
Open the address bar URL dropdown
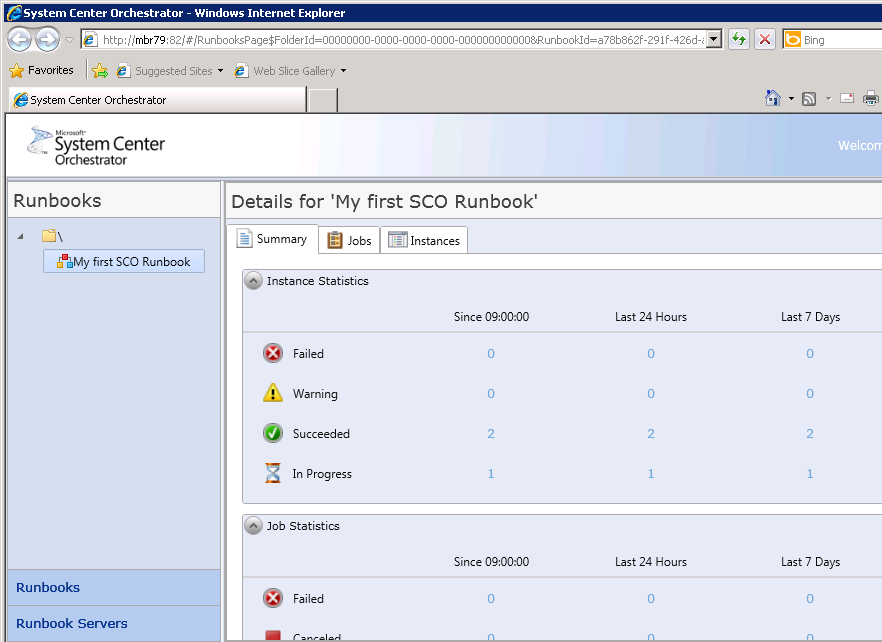pos(714,40)
